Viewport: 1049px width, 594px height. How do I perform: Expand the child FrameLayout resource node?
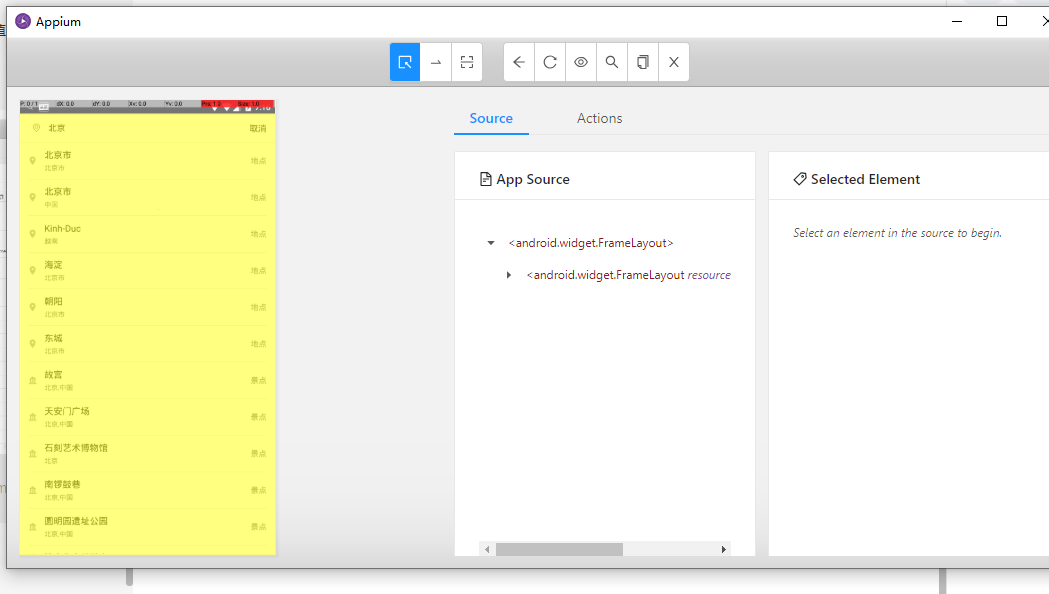click(509, 275)
